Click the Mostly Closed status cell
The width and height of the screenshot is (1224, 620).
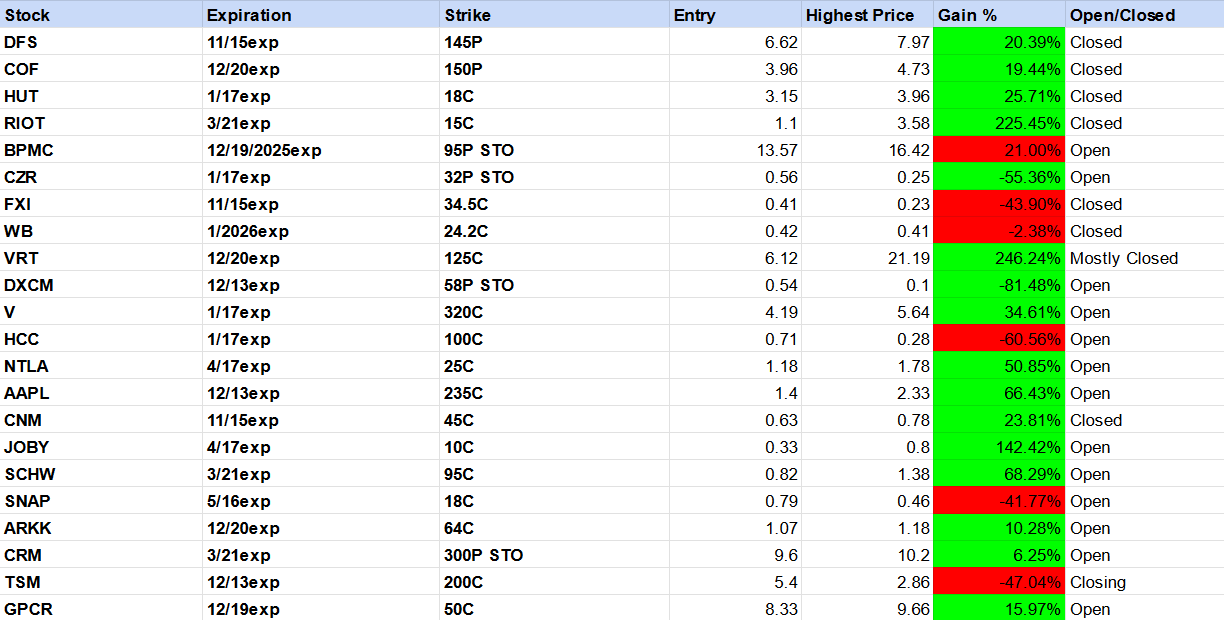(1145, 258)
